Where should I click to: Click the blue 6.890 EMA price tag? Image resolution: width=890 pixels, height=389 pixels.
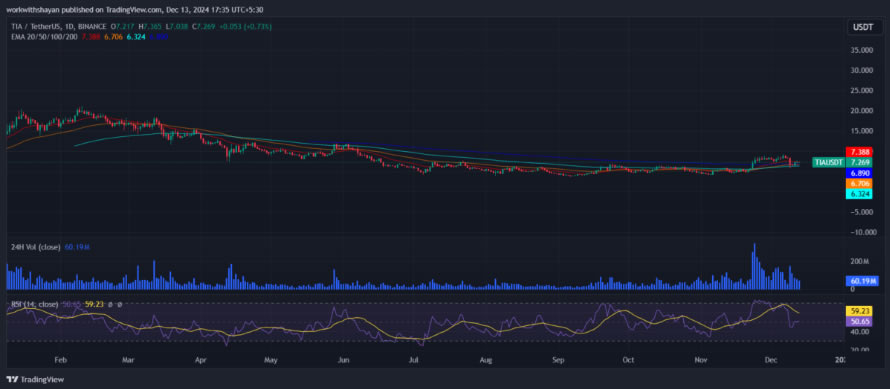[x=859, y=173]
